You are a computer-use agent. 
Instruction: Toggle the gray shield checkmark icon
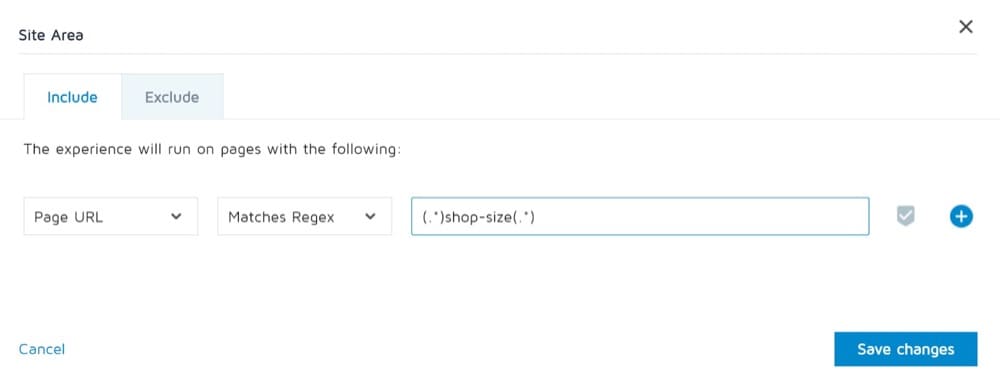point(905,216)
